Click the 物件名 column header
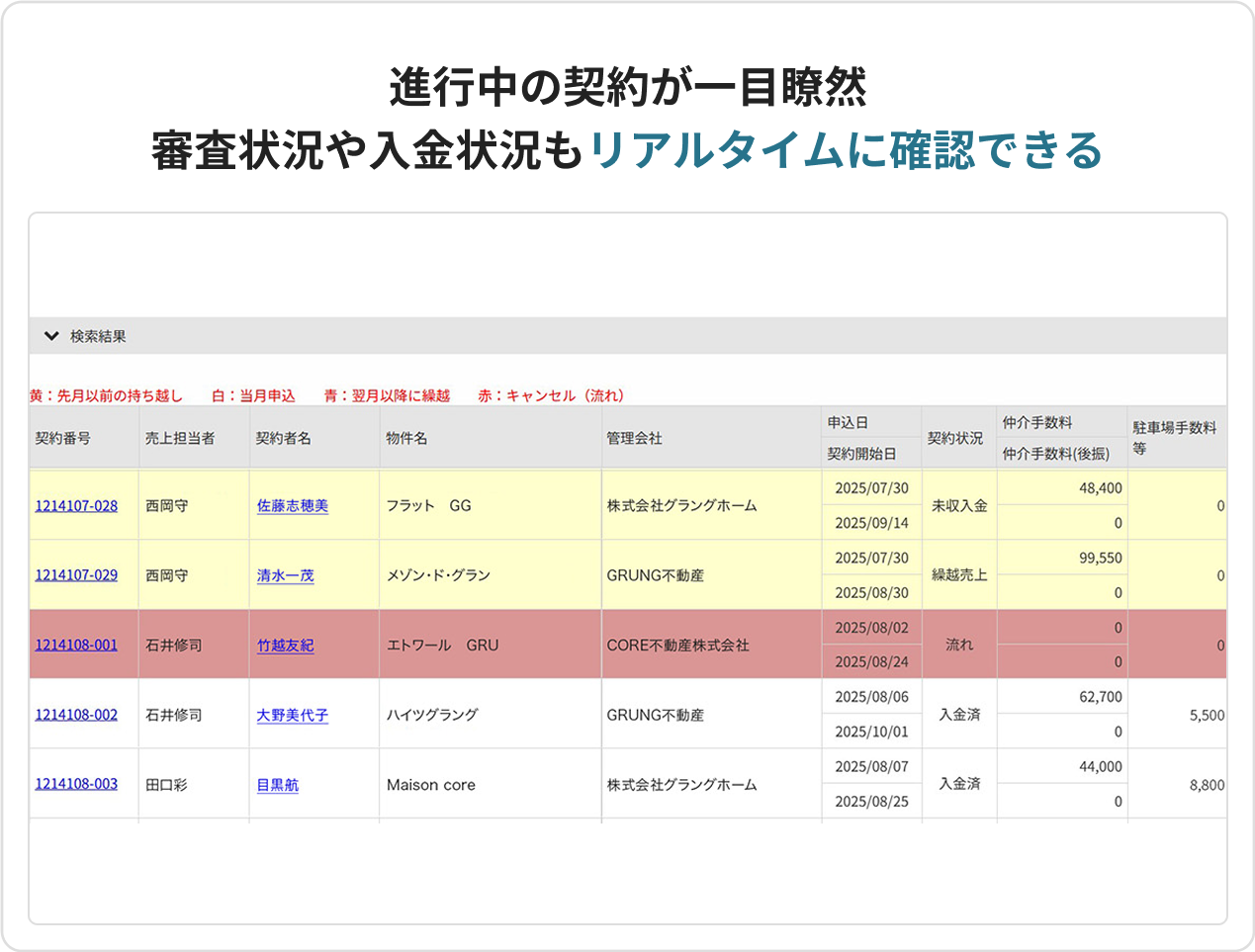The image size is (1255, 952). (406, 438)
